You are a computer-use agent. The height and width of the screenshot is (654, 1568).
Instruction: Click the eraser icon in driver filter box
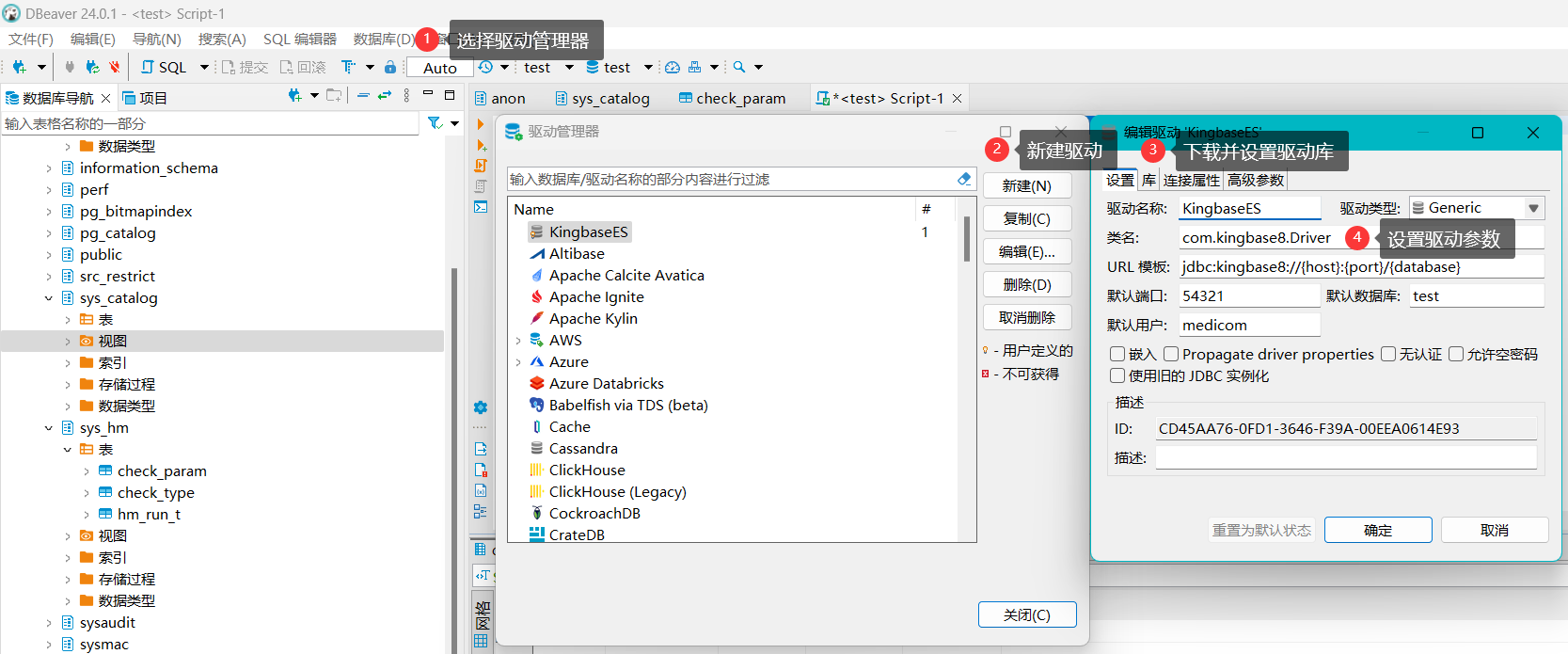pyautogui.click(x=963, y=179)
